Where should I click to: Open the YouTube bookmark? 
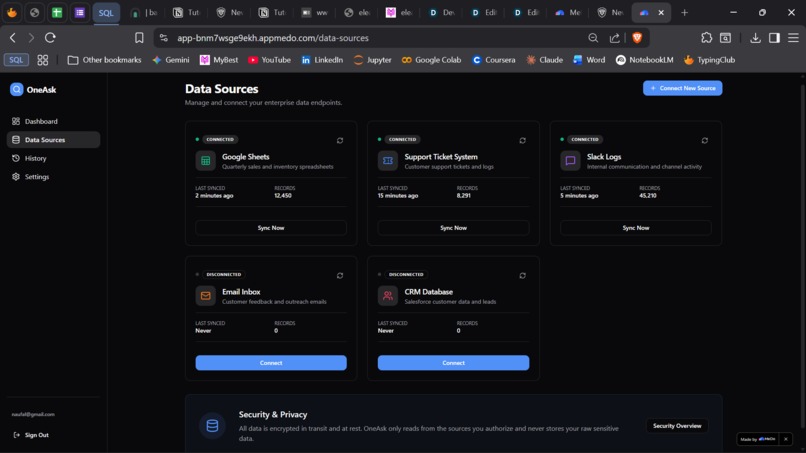(x=269, y=60)
